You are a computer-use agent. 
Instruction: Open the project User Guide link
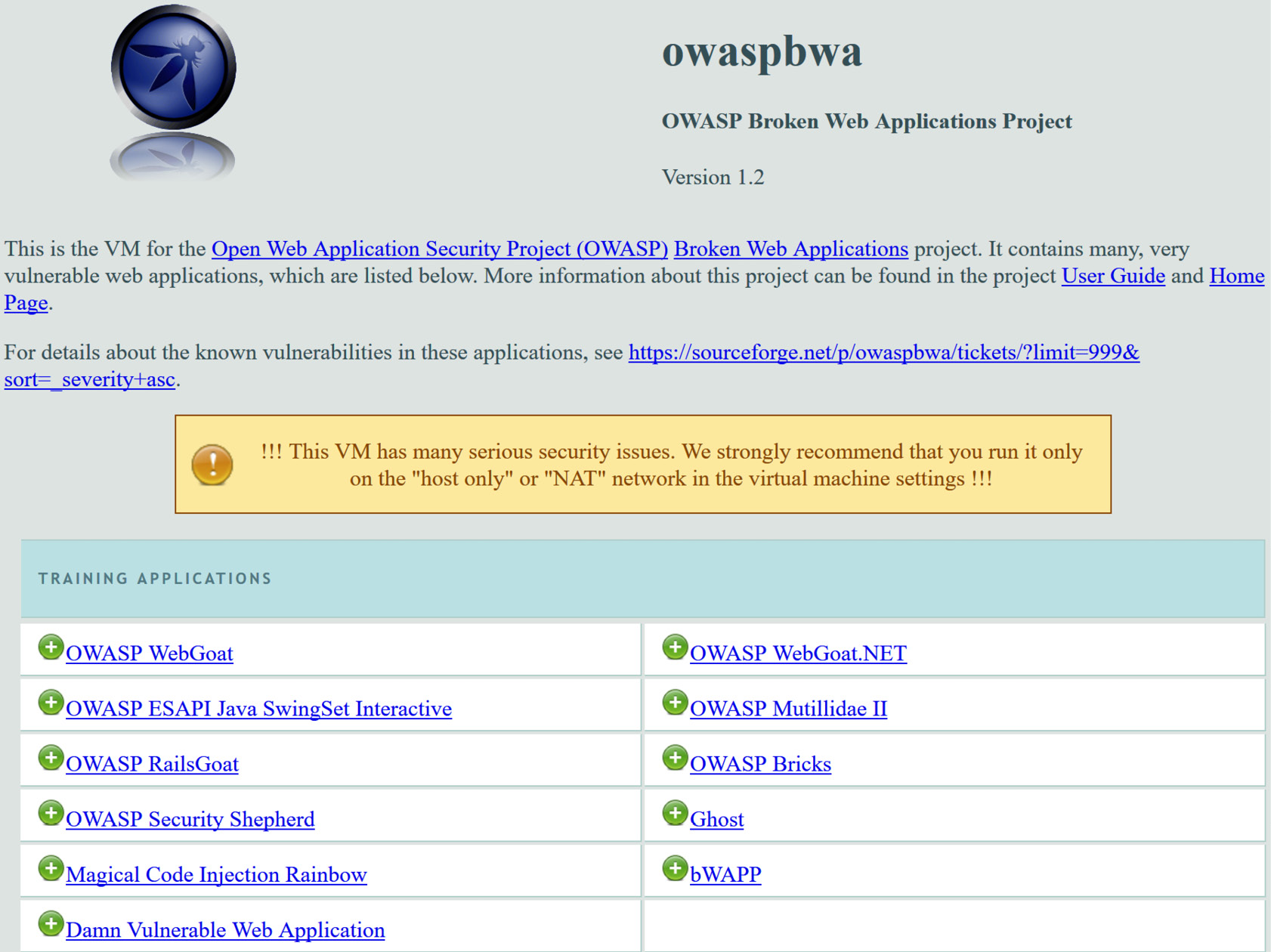pyautogui.click(x=1113, y=276)
